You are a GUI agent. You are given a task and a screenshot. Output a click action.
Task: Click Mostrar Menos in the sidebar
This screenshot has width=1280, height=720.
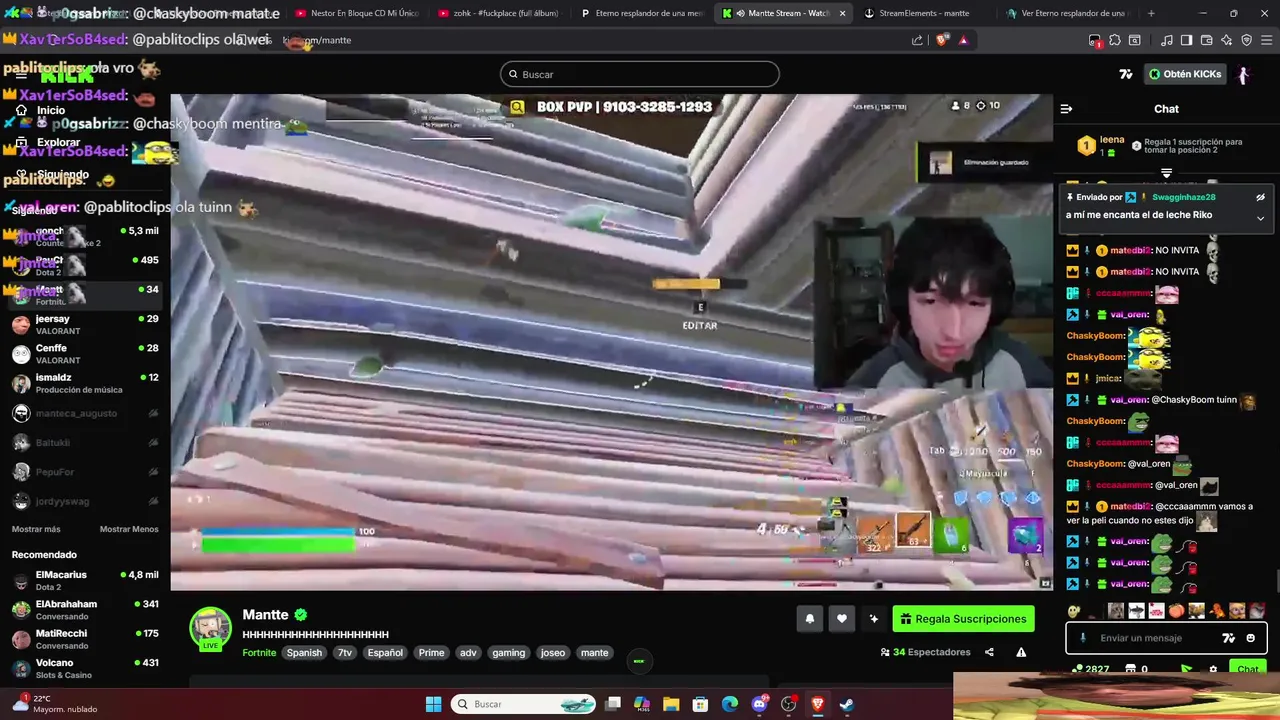click(129, 529)
